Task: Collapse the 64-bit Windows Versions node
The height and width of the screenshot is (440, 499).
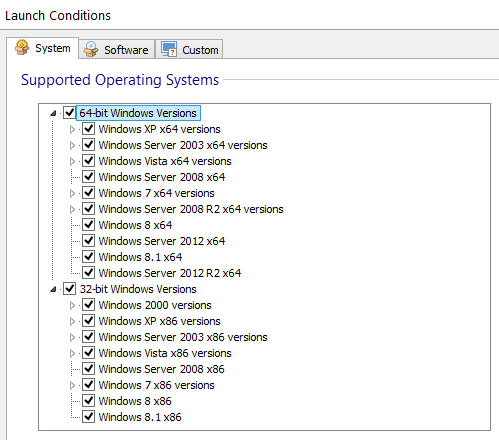Action: pos(53,113)
